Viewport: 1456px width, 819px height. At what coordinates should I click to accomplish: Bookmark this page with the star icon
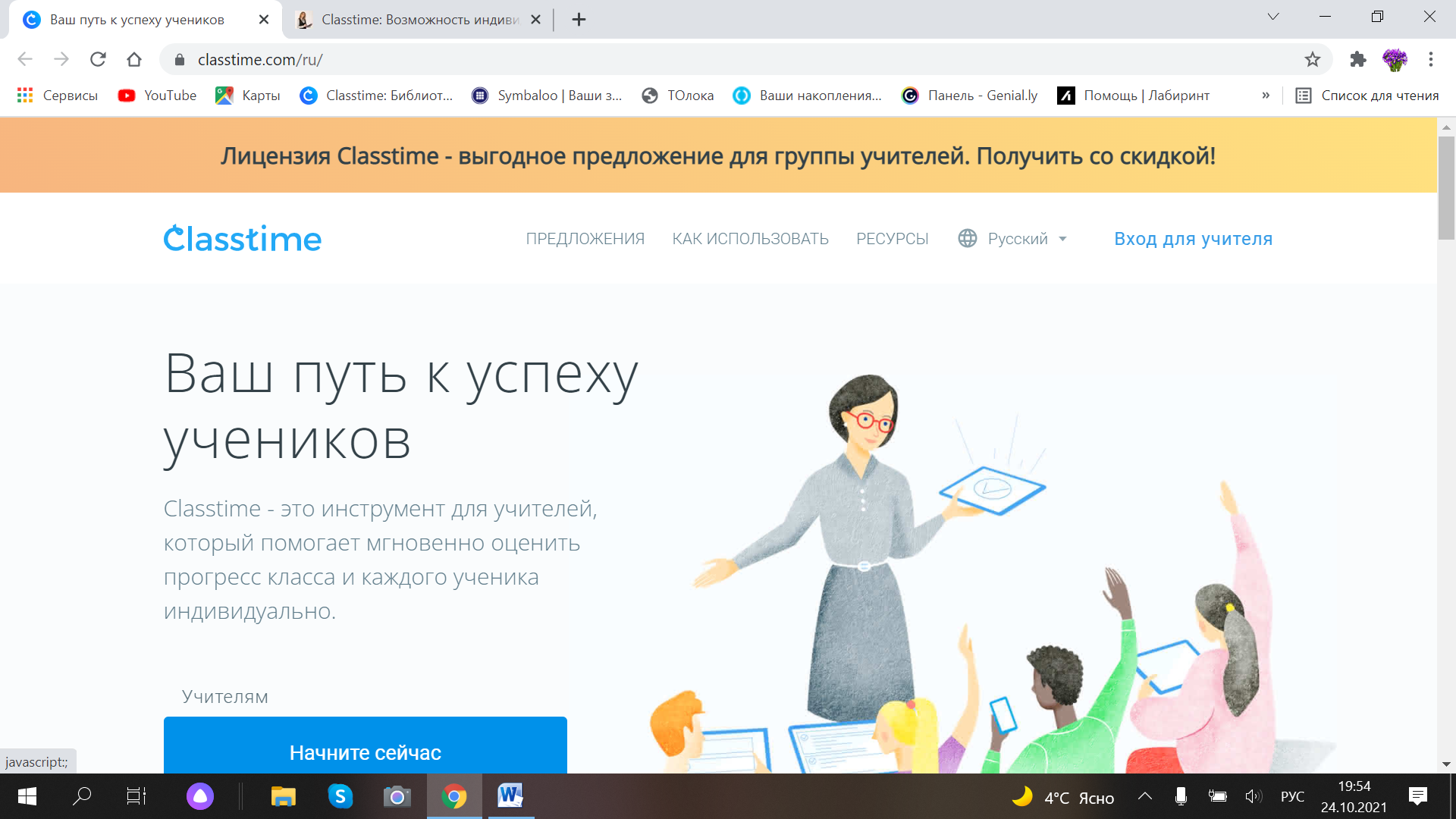click(x=1313, y=59)
